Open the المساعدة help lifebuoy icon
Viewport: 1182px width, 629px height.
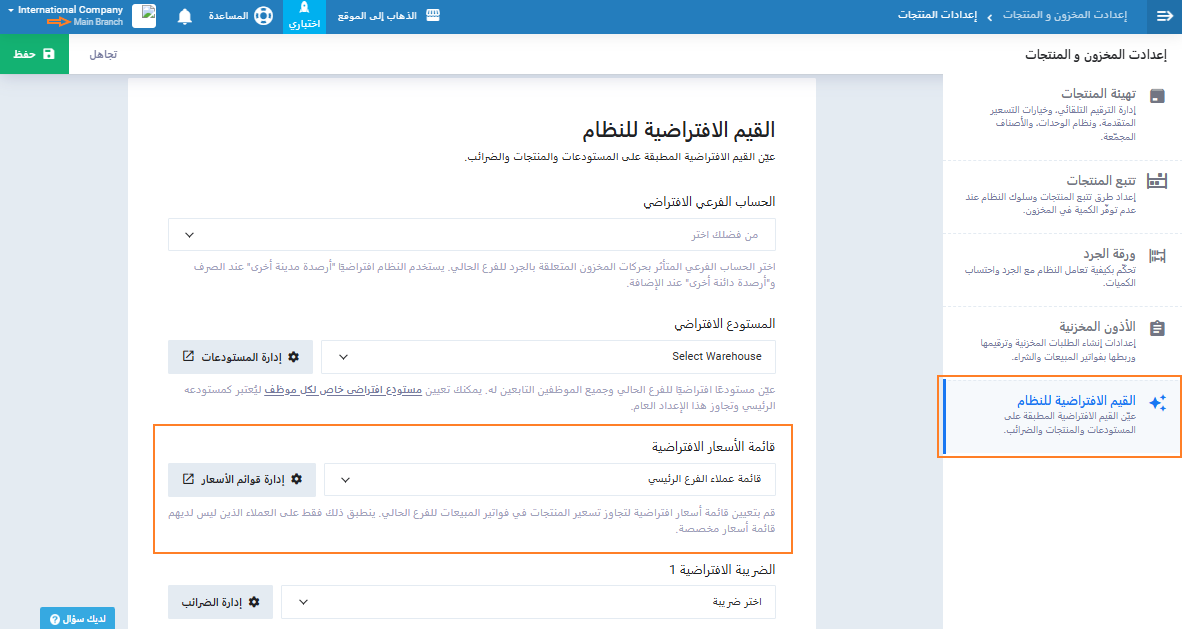[262, 17]
